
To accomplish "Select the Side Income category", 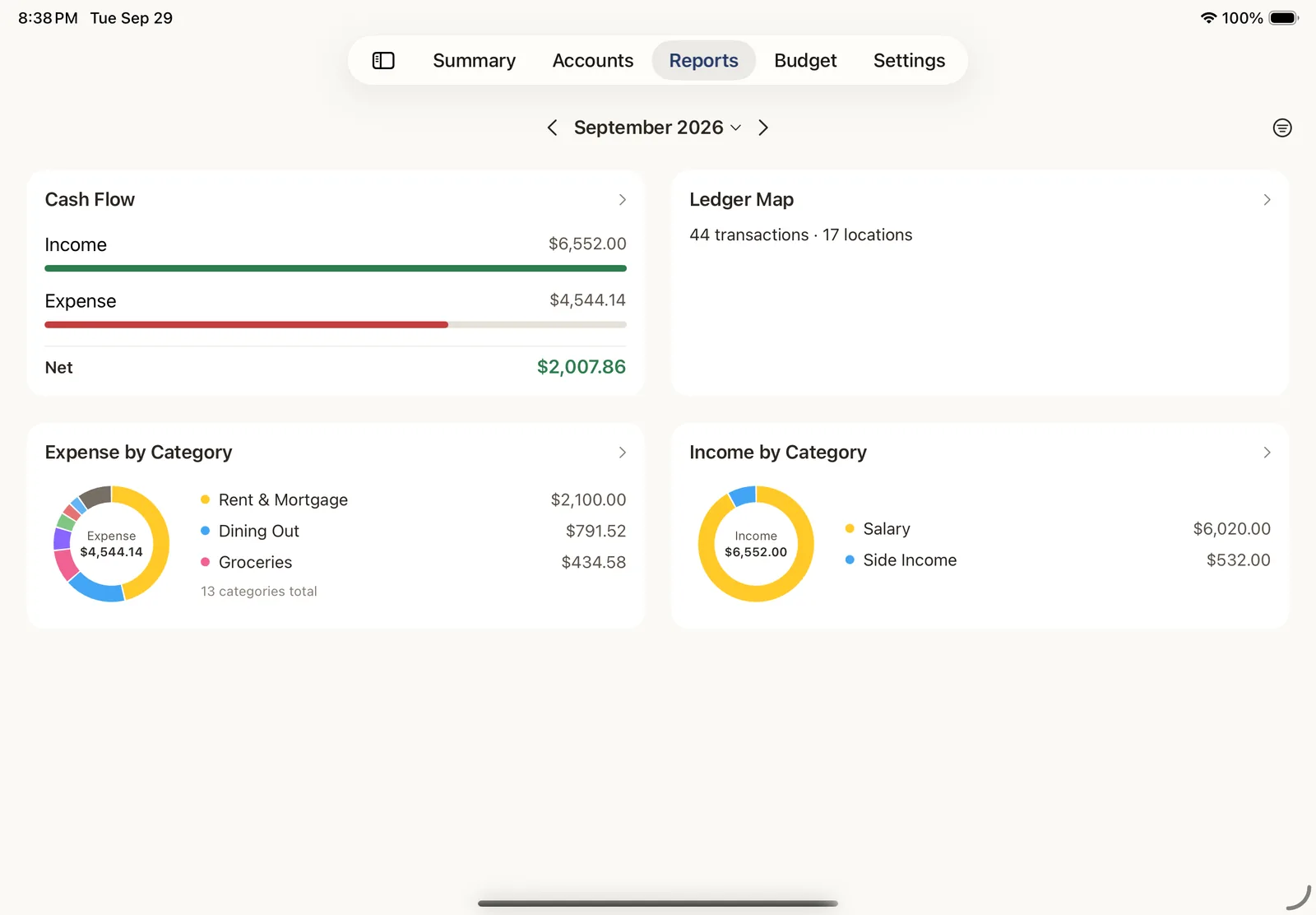I will tap(1058, 560).
